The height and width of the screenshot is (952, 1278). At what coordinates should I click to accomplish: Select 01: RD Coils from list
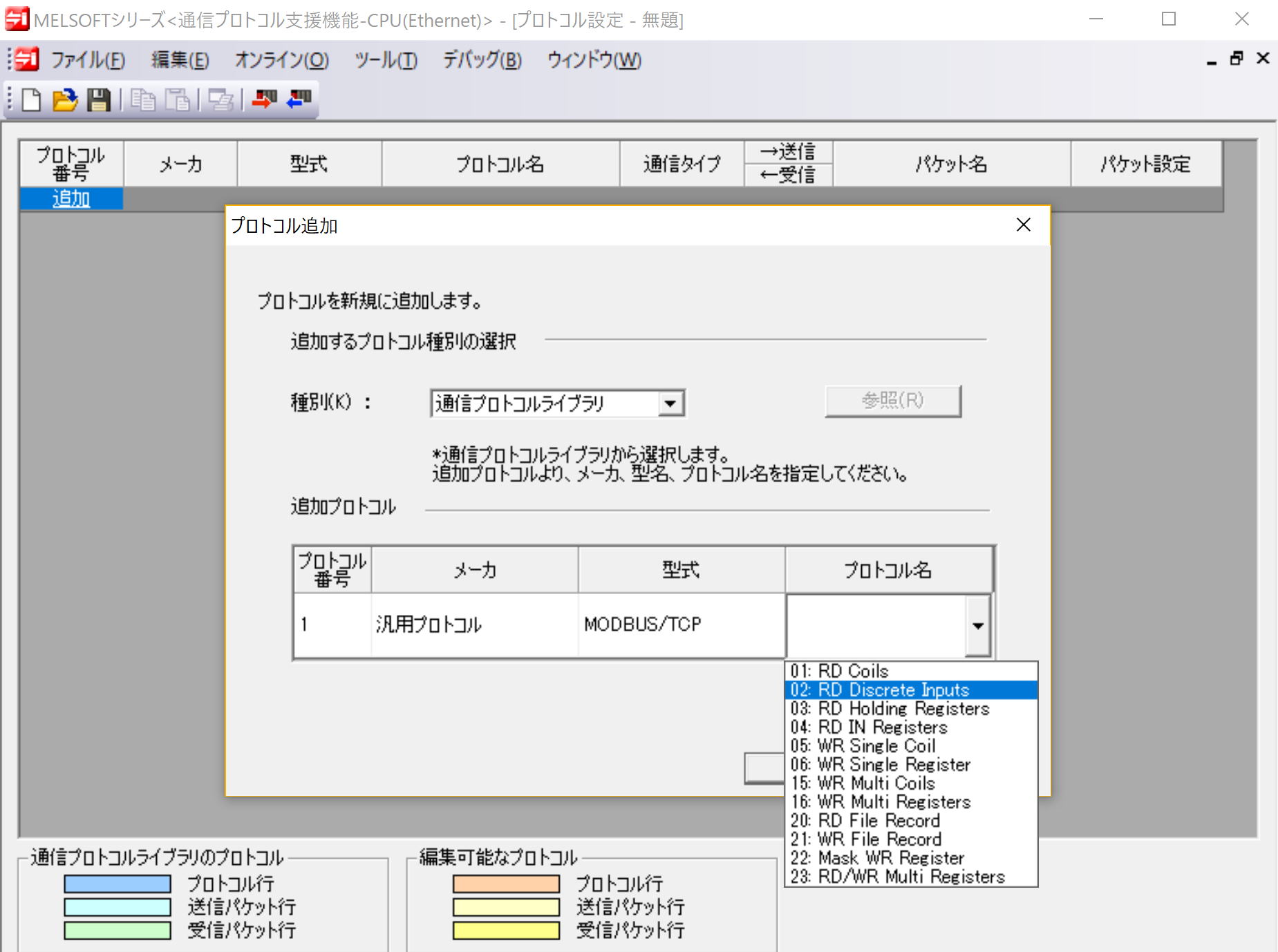tap(911, 671)
